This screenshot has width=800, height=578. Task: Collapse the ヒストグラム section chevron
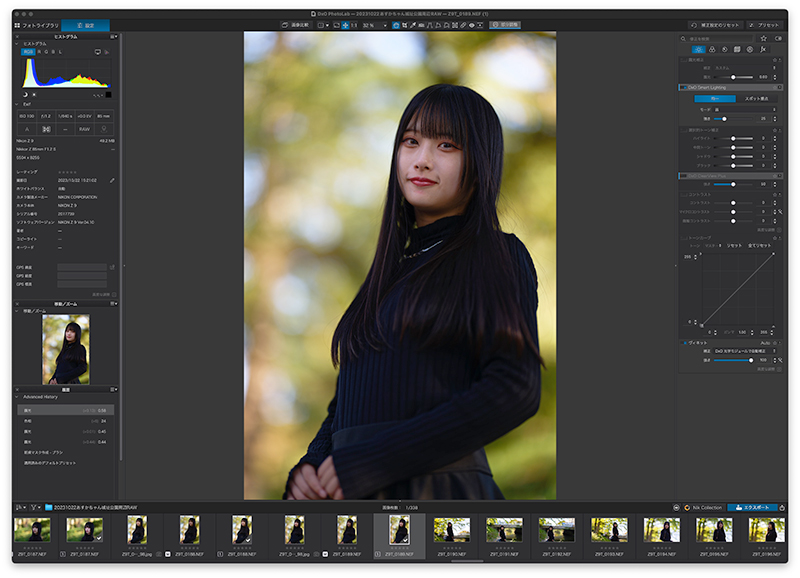tap(17, 44)
